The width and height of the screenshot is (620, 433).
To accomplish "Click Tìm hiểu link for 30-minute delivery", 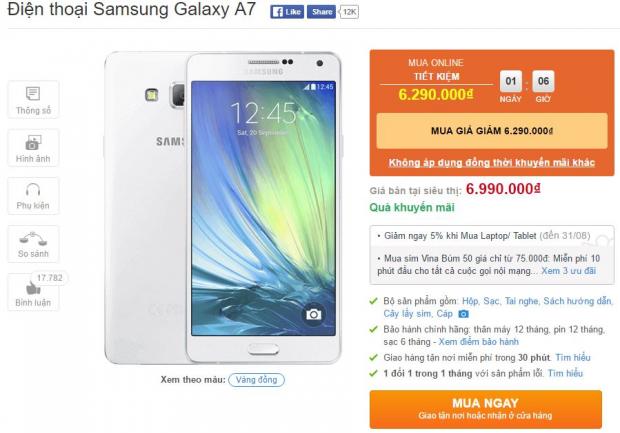I will [x=573, y=357].
